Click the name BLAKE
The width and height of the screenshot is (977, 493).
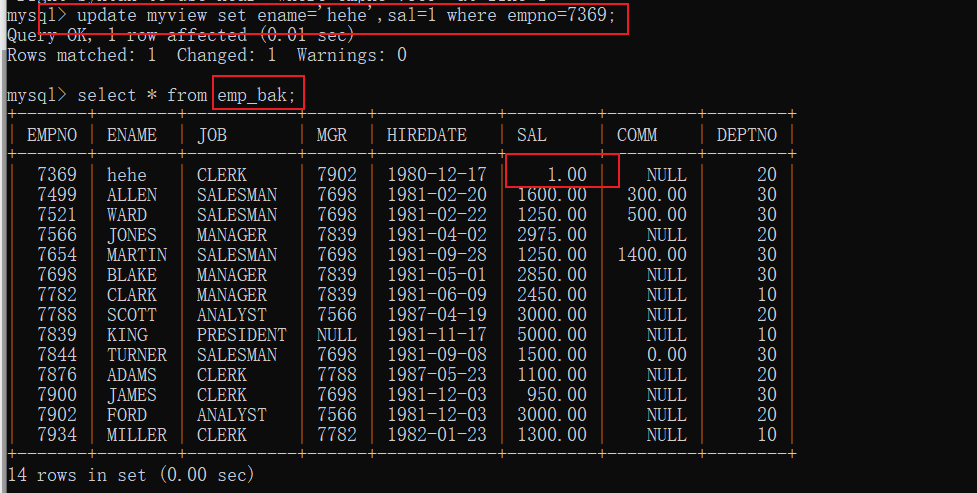pyautogui.click(x=131, y=274)
